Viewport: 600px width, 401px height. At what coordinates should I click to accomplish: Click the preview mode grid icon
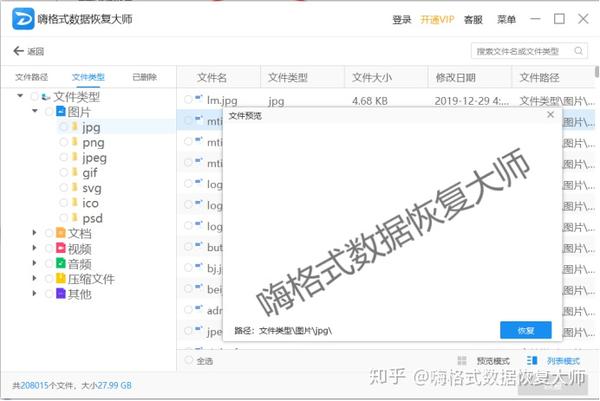[462, 360]
